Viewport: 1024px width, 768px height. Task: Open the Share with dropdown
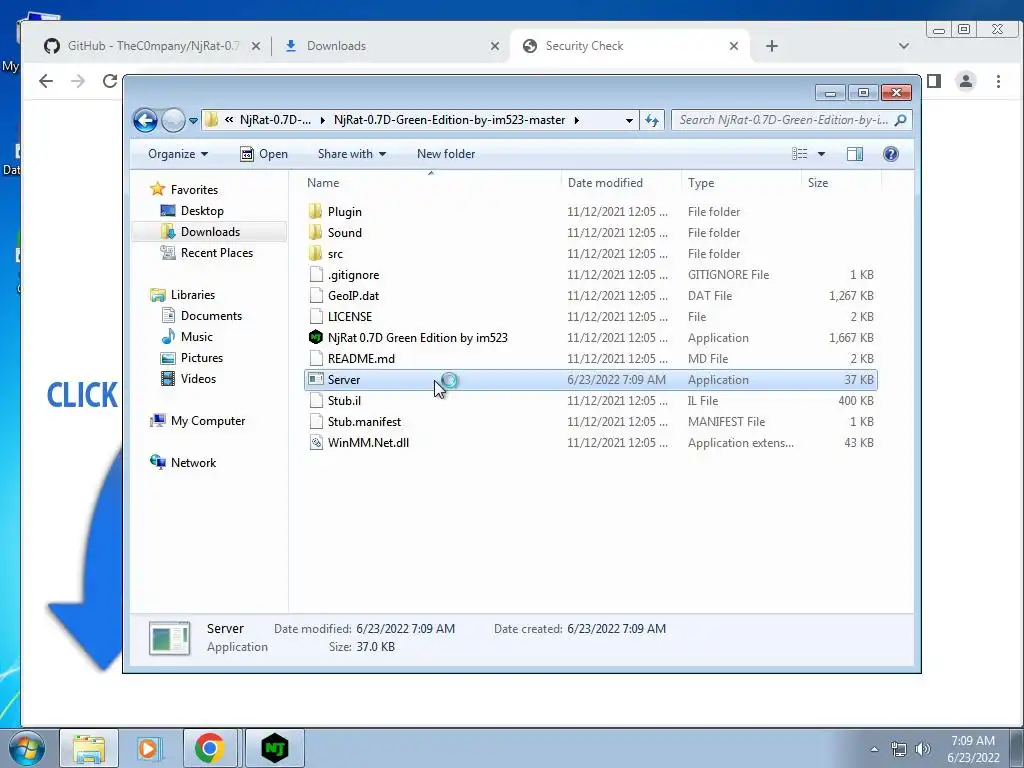tap(351, 154)
